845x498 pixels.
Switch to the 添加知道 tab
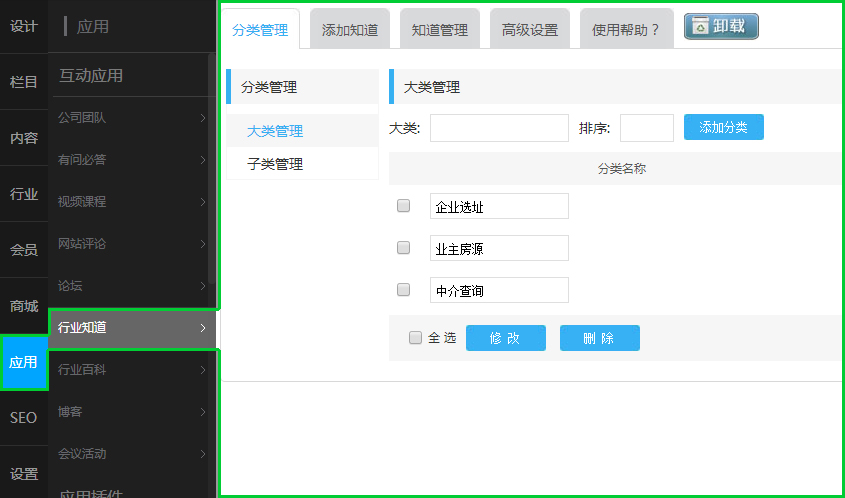pos(350,30)
